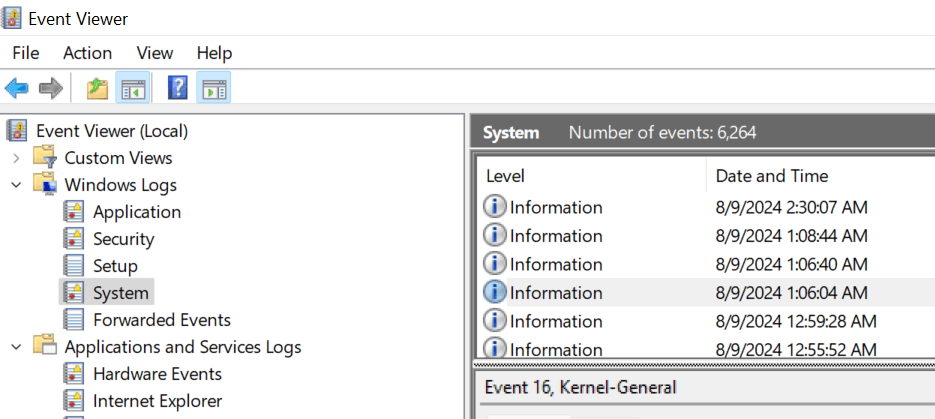Viewport: 935px width, 419px height.
Task: Open the Action menu
Action: coord(88,53)
